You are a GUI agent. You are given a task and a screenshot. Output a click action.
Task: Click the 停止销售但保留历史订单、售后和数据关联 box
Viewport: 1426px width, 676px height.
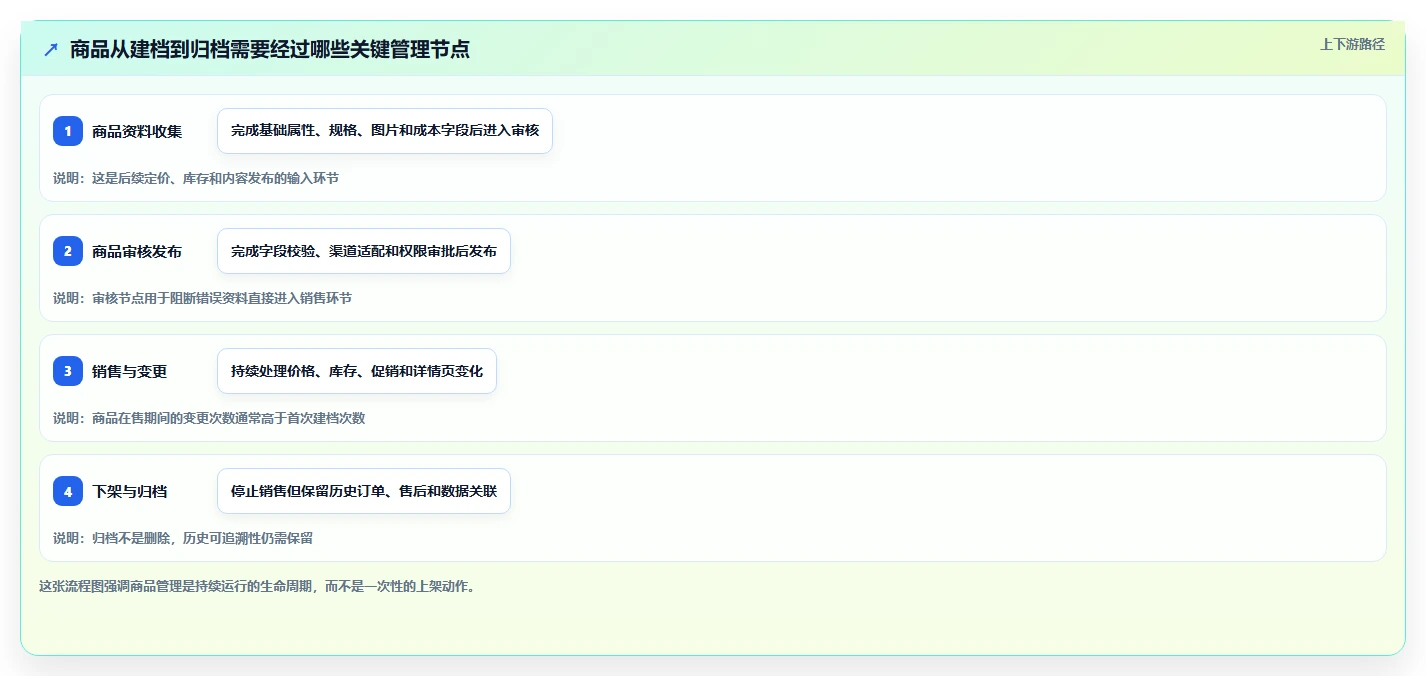point(364,491)
